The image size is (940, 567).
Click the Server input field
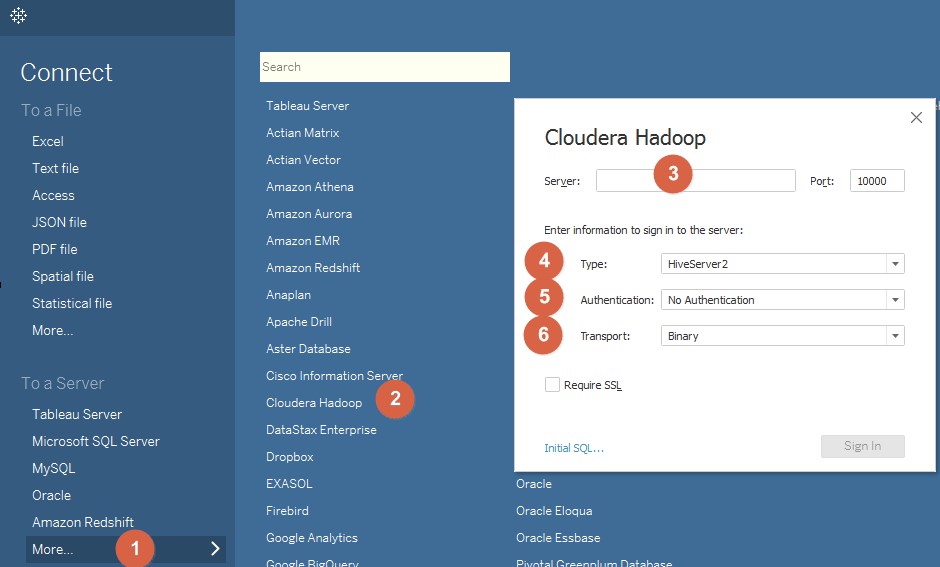695,180
